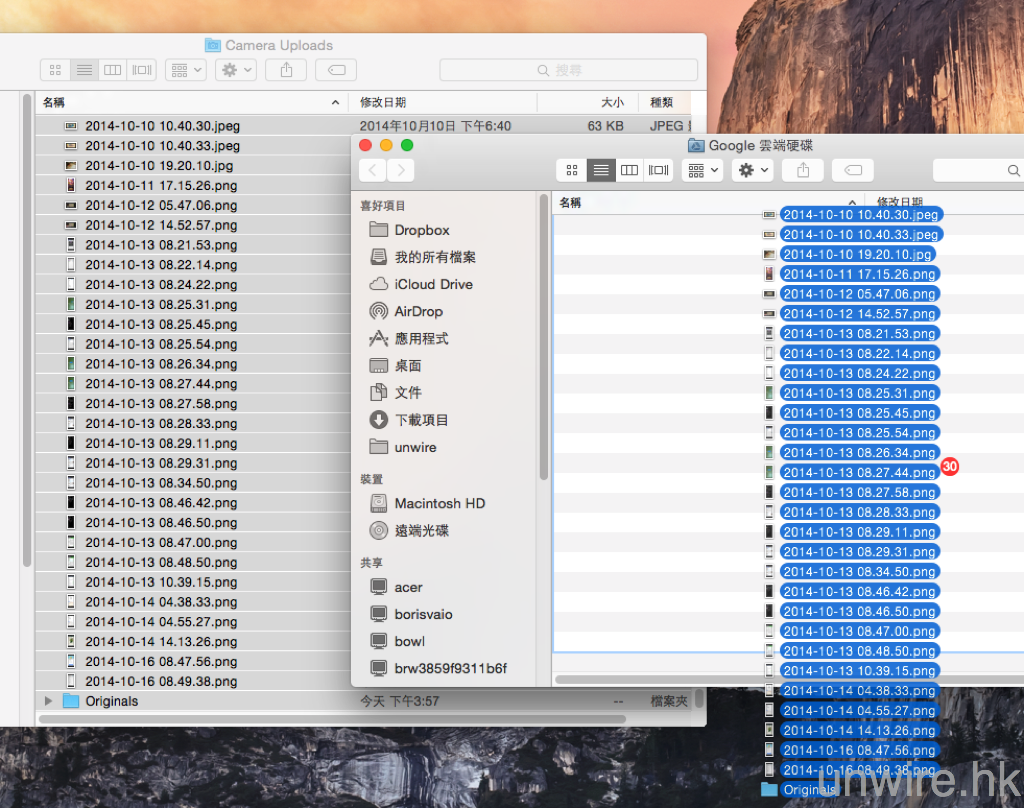Select column view in Google Drive window
Screen dimensions: 1024x808
pos(629,170)
